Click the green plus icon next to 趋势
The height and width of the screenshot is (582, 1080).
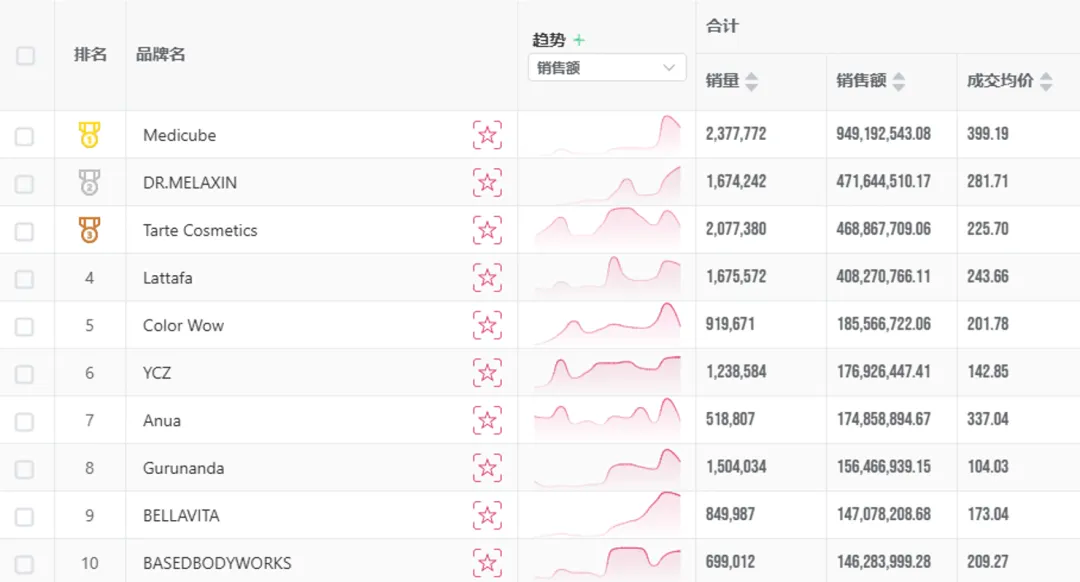pos(580,40)
